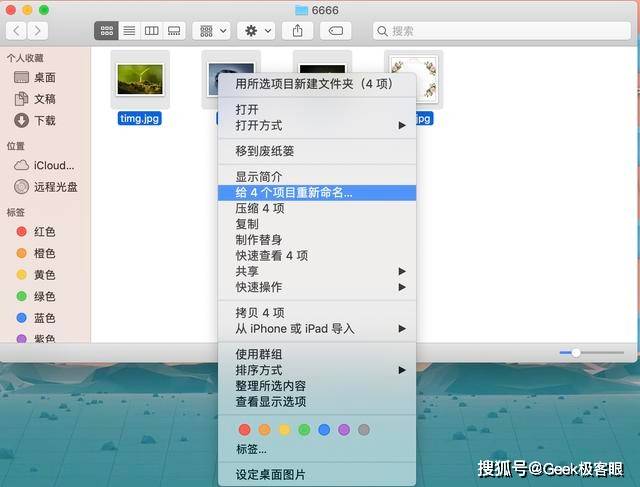Click the 远程光盘 disc icon

click(x=21, y=187)
